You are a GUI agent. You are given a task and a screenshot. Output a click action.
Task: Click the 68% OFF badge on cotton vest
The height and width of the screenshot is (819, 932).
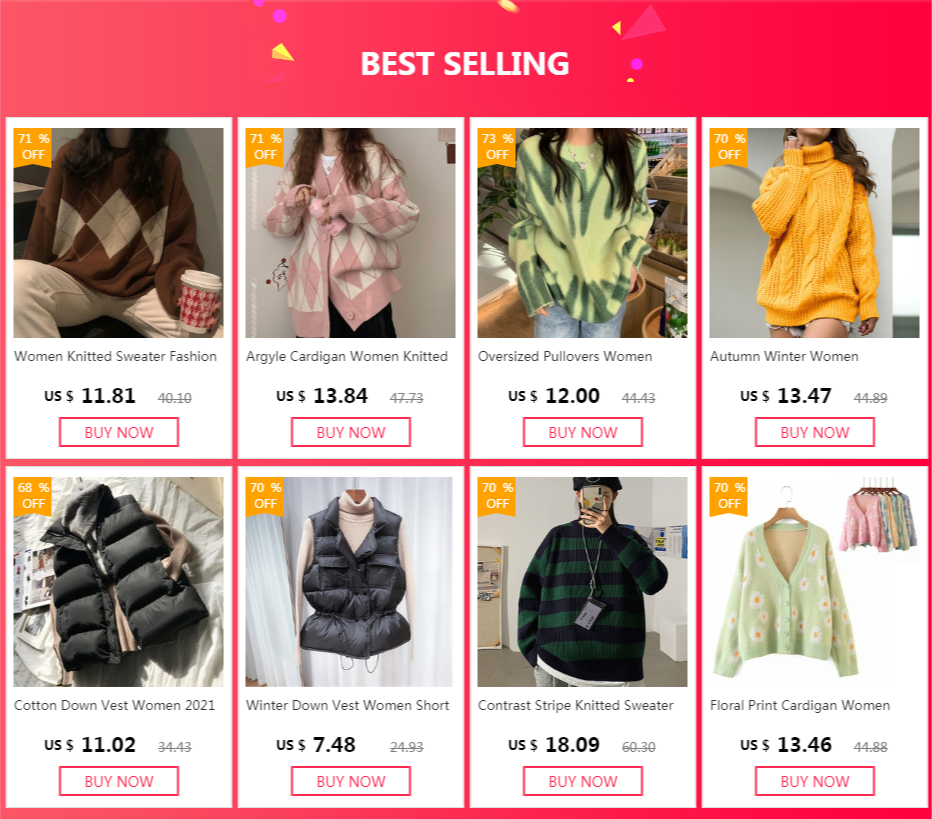(x=33, y=496)
